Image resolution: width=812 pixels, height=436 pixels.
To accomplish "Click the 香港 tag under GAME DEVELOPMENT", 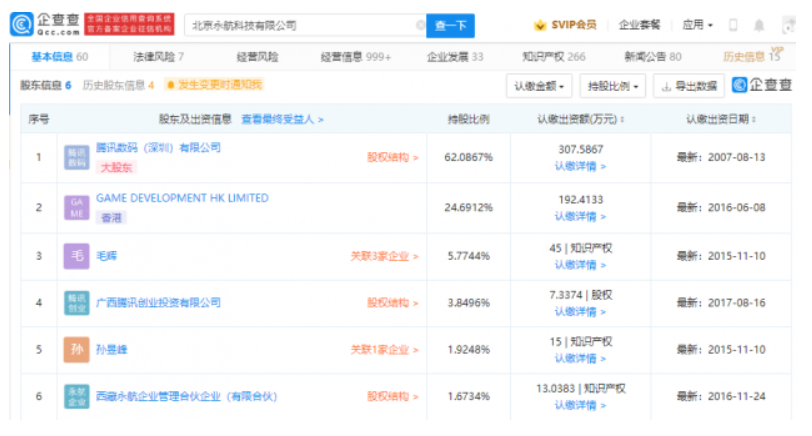I will click(x=111, y=217).
